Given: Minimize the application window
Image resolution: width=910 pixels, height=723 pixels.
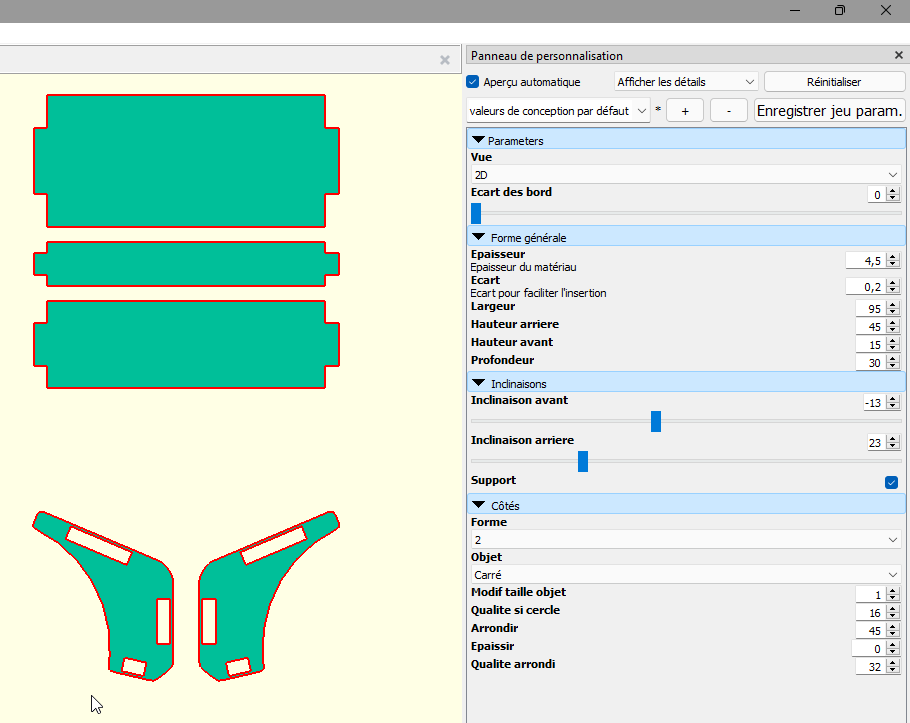Looking at the screenshot, I should 794,11.
